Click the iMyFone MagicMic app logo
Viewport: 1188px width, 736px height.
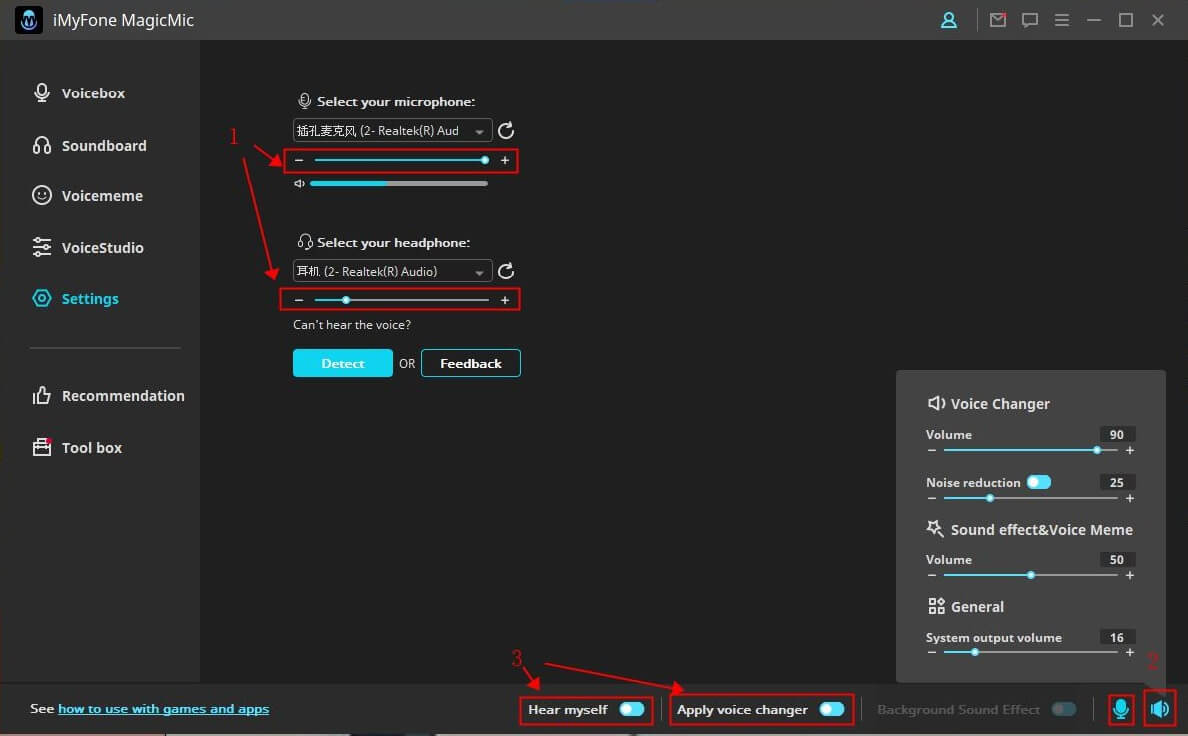coord(29,20)
